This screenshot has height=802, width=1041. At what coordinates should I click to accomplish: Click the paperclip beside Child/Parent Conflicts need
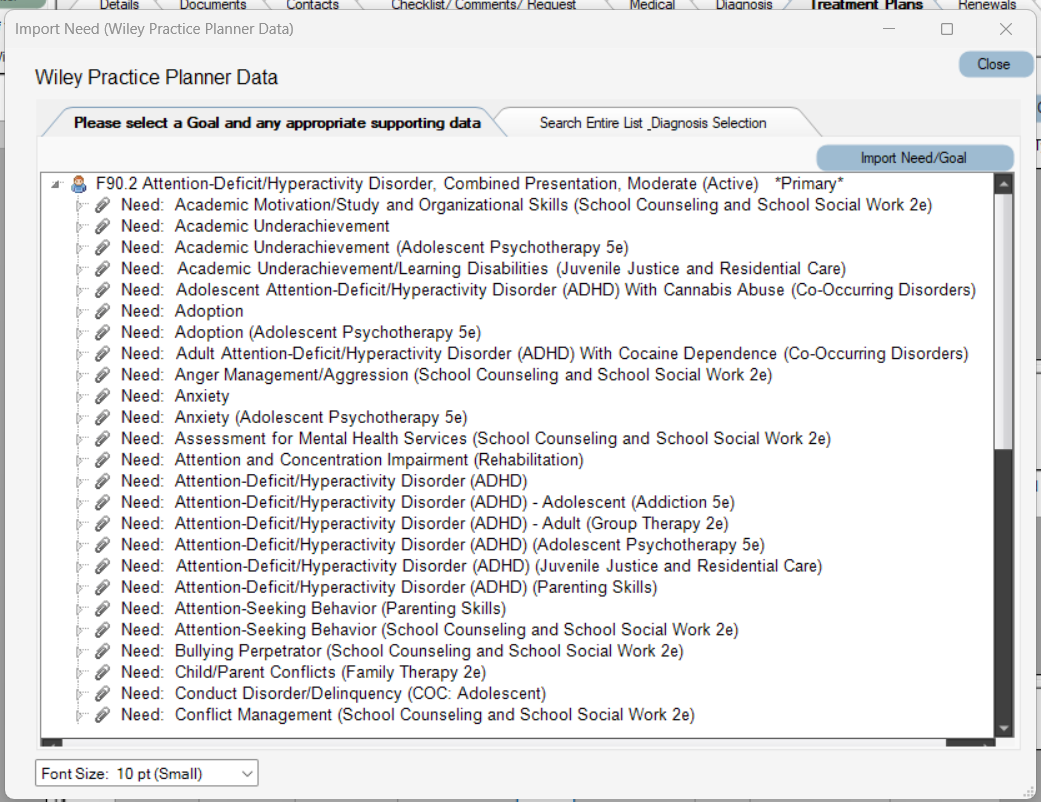[104, 672]
